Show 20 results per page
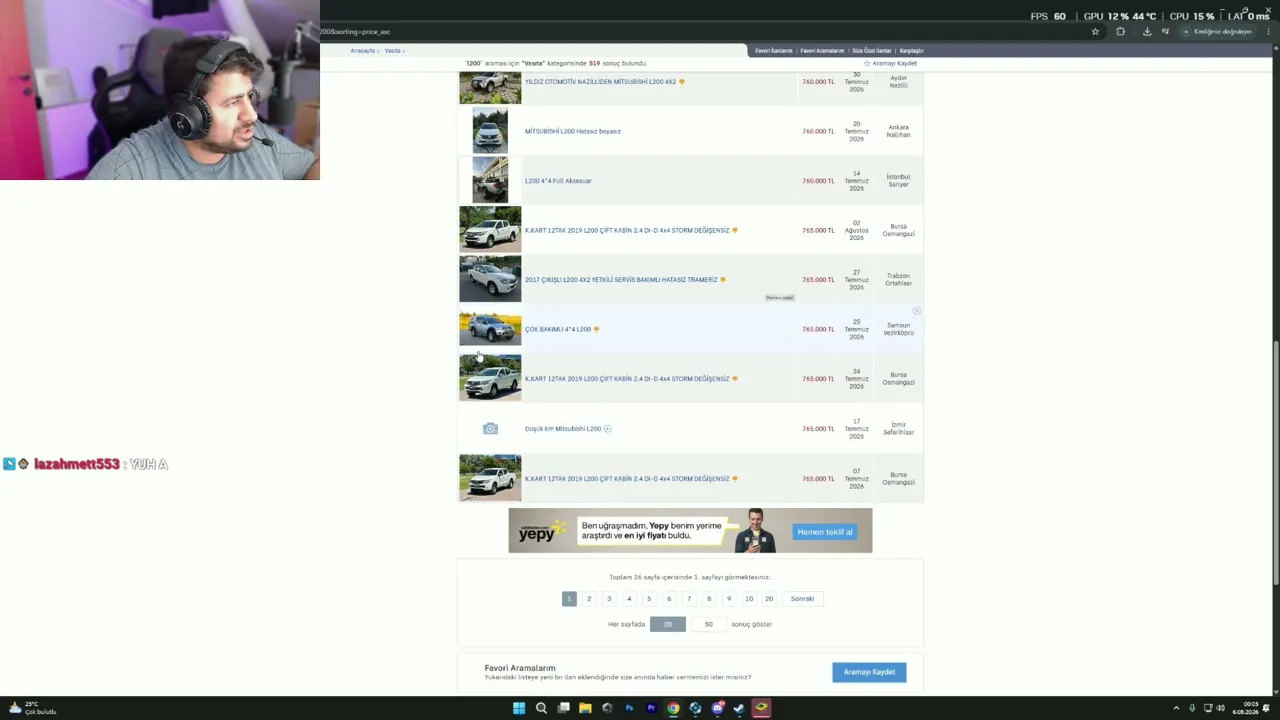This screenshot has width=1280, height=720. point(667,624)
